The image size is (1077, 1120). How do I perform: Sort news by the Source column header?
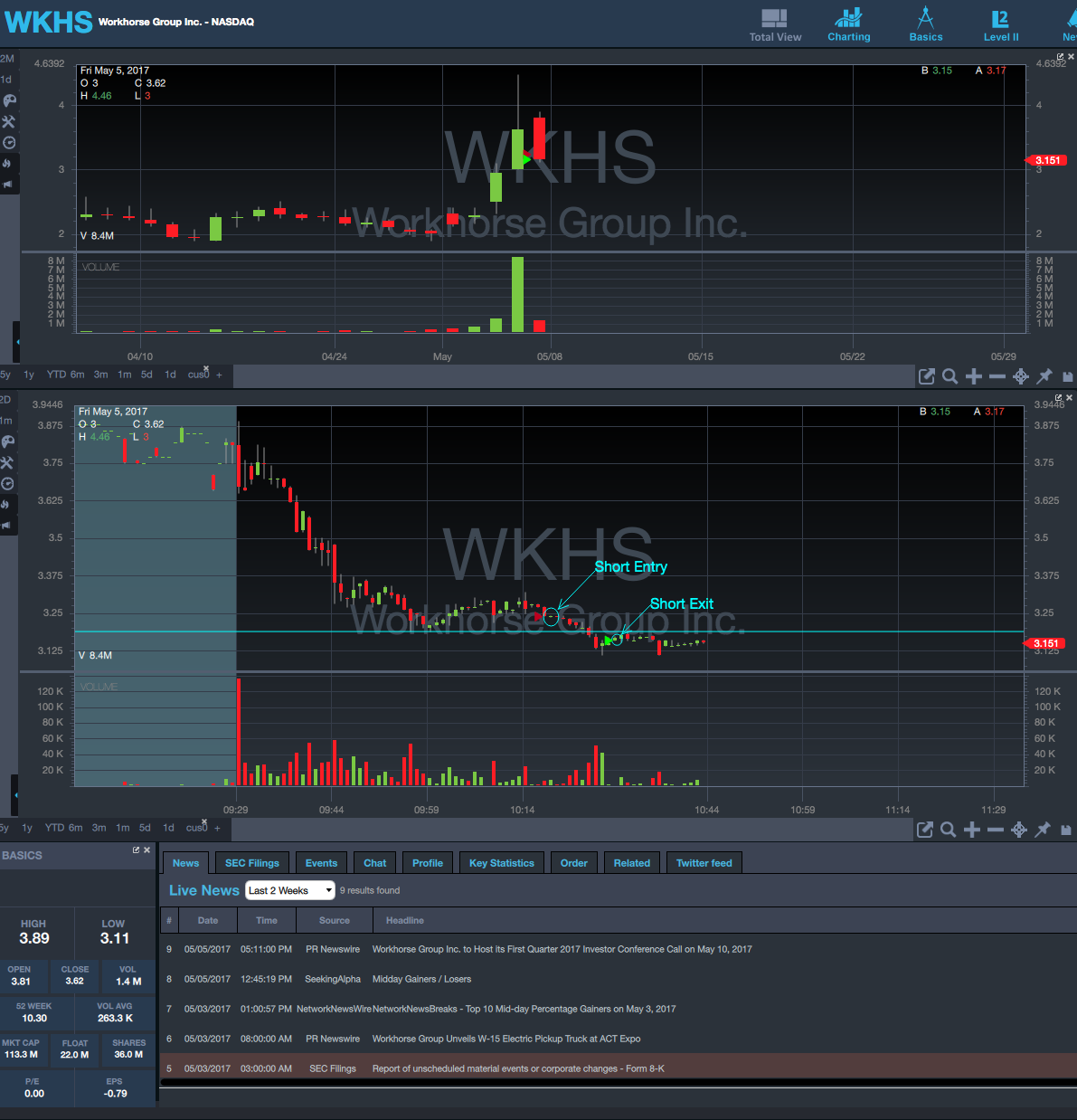pyautogui.click(x=335, y=920)
